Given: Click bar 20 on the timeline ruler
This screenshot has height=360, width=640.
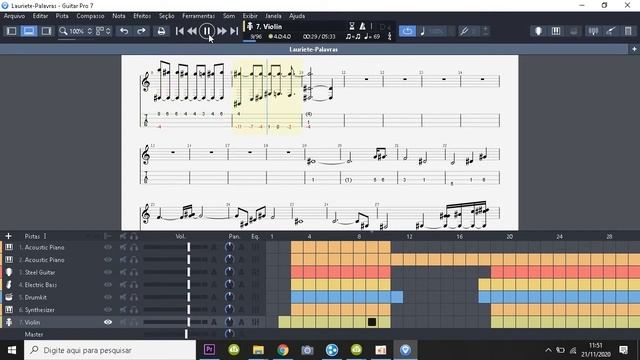Looking at the screenshot, I should (509, 236).
